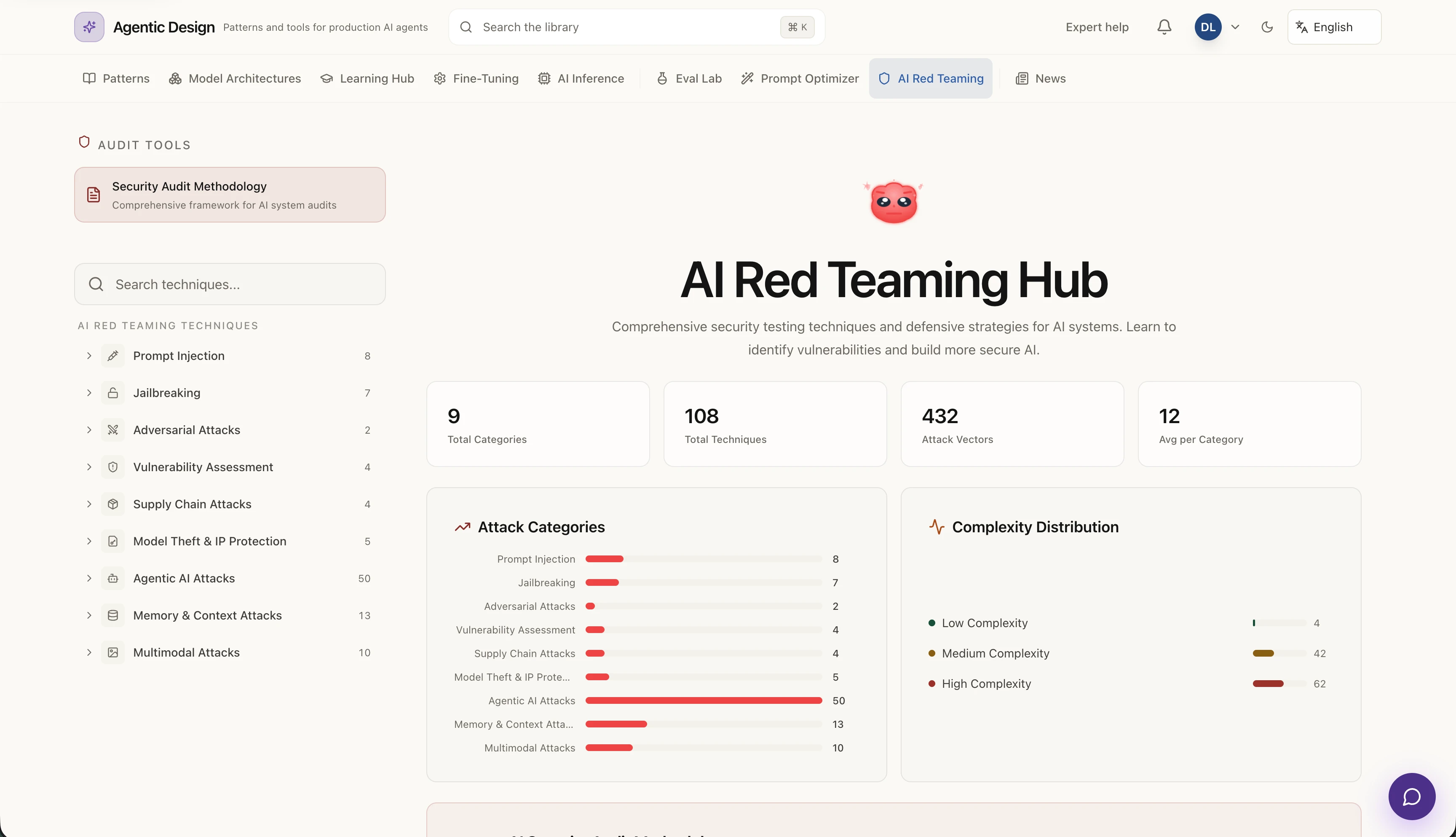Viewport: 1456px width, 837px height.
Task: Click the Agentic Design sparkle logo
Action: [89, 27]
